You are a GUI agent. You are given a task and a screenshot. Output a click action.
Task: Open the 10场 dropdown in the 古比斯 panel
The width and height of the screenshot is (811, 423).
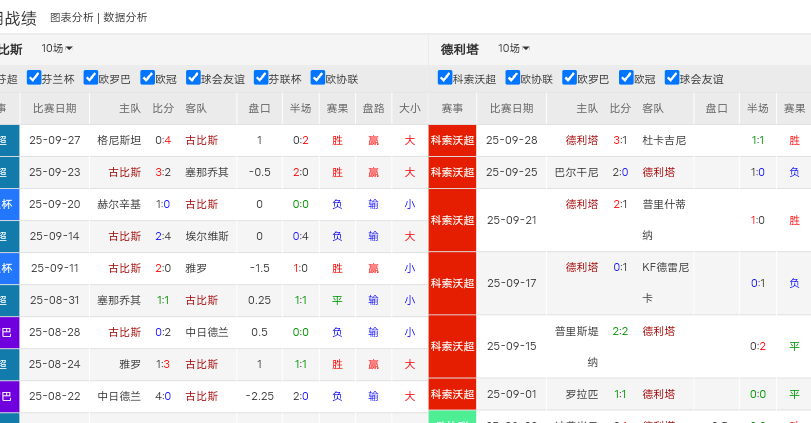coord(57,48)
